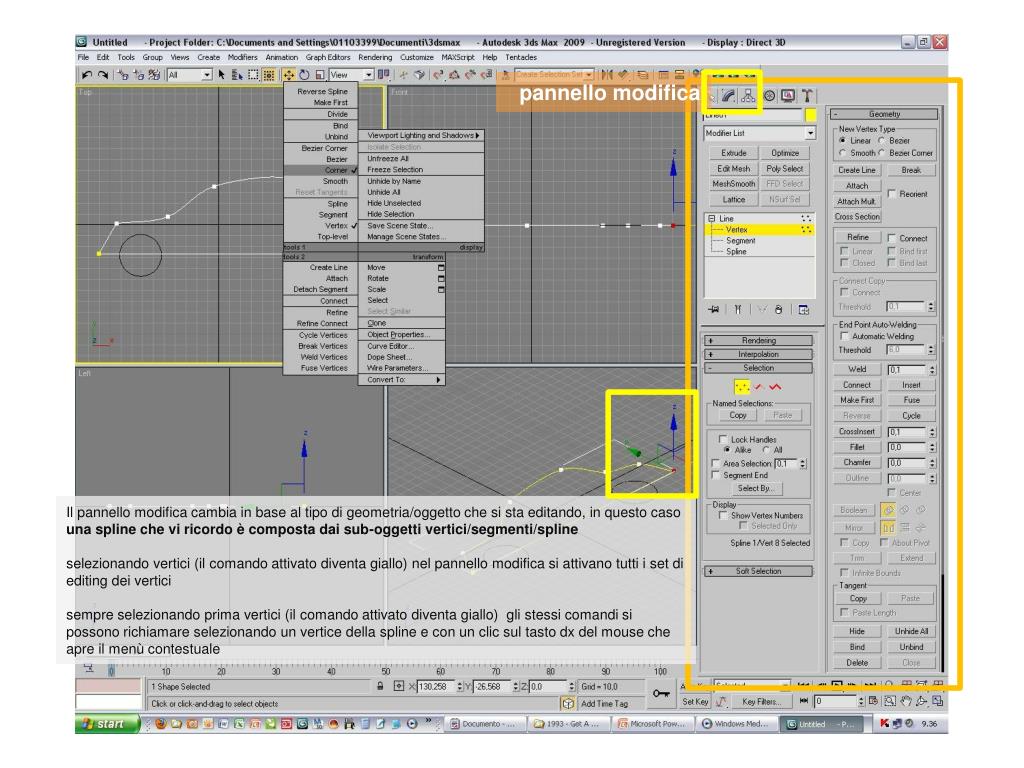Open the Display command panel tab
Image resolution: width=1024 pixels, height=768 pixels.
[x=788, y=96]
